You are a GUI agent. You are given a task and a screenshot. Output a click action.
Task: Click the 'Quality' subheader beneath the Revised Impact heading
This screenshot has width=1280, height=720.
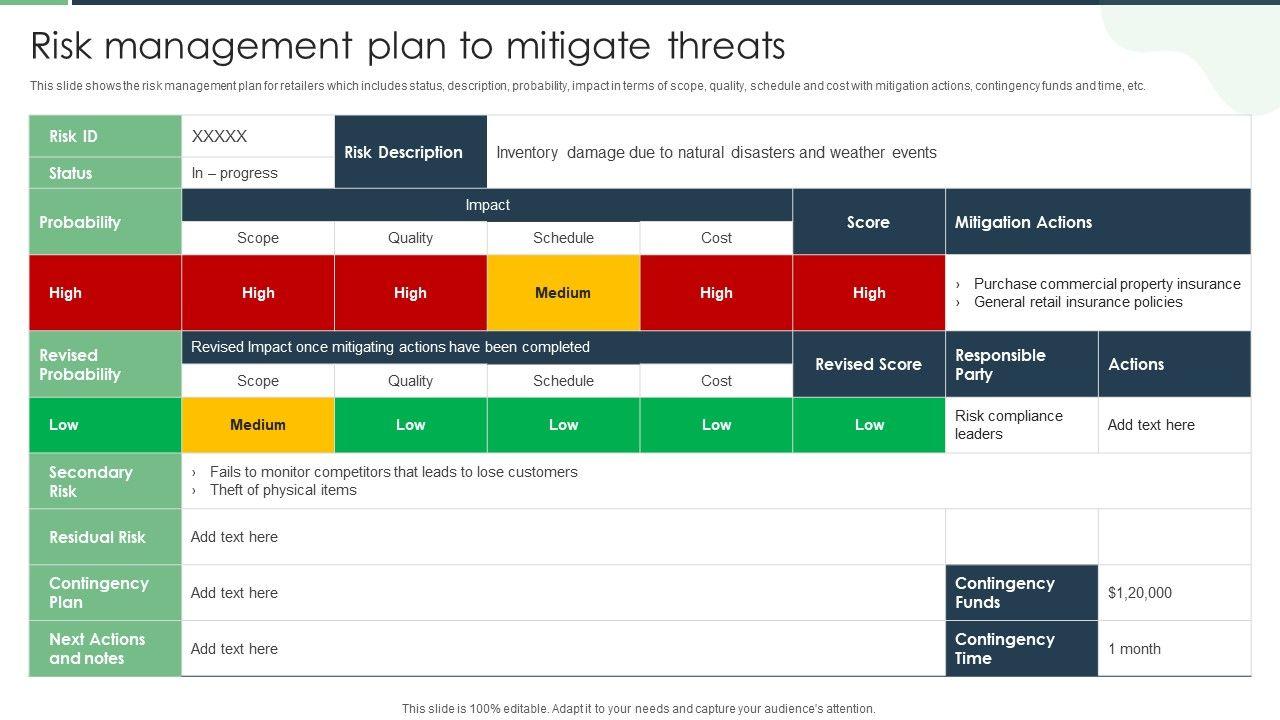(411, 381)
